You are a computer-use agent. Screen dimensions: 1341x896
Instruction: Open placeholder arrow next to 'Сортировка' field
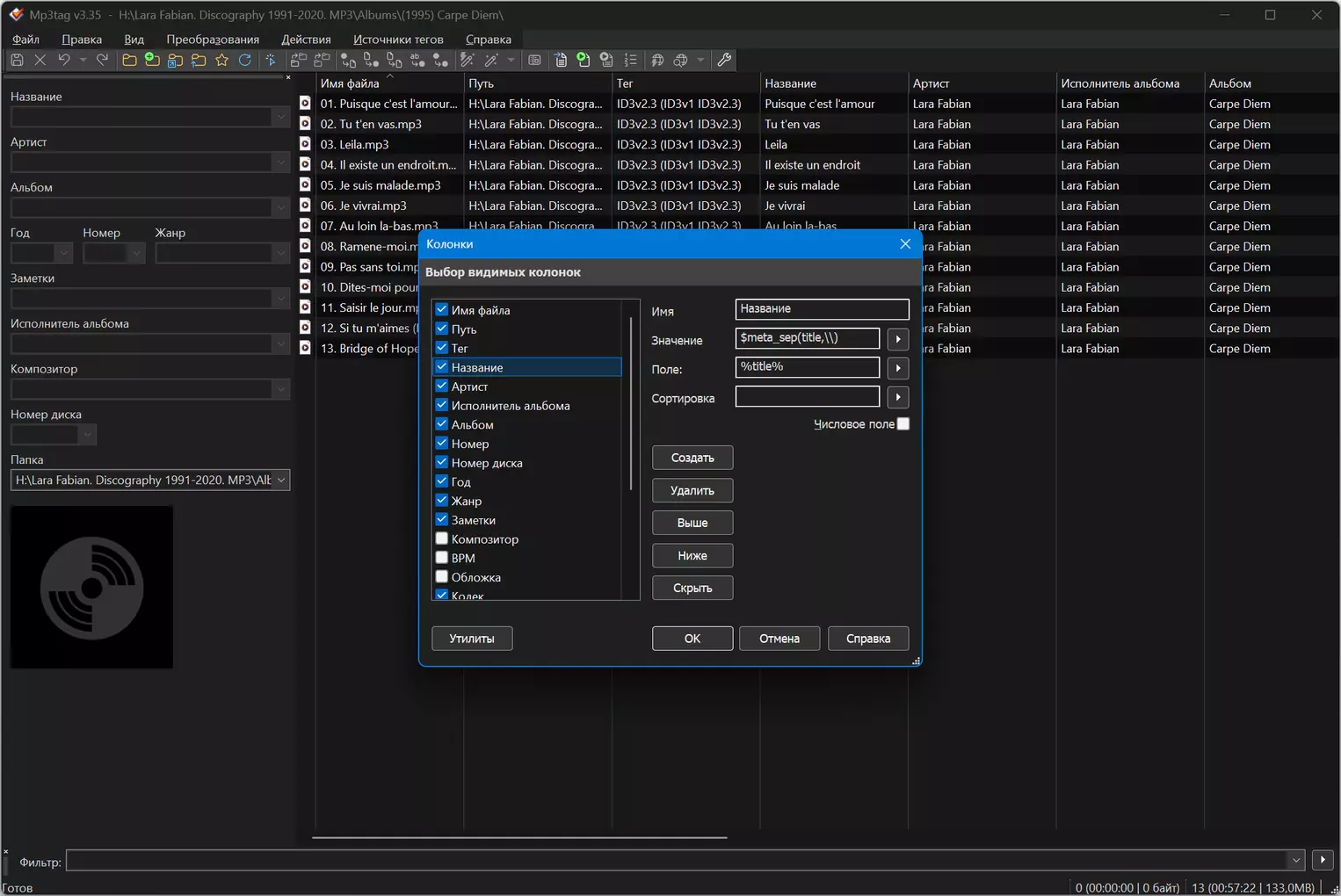[x=898, y=397]
